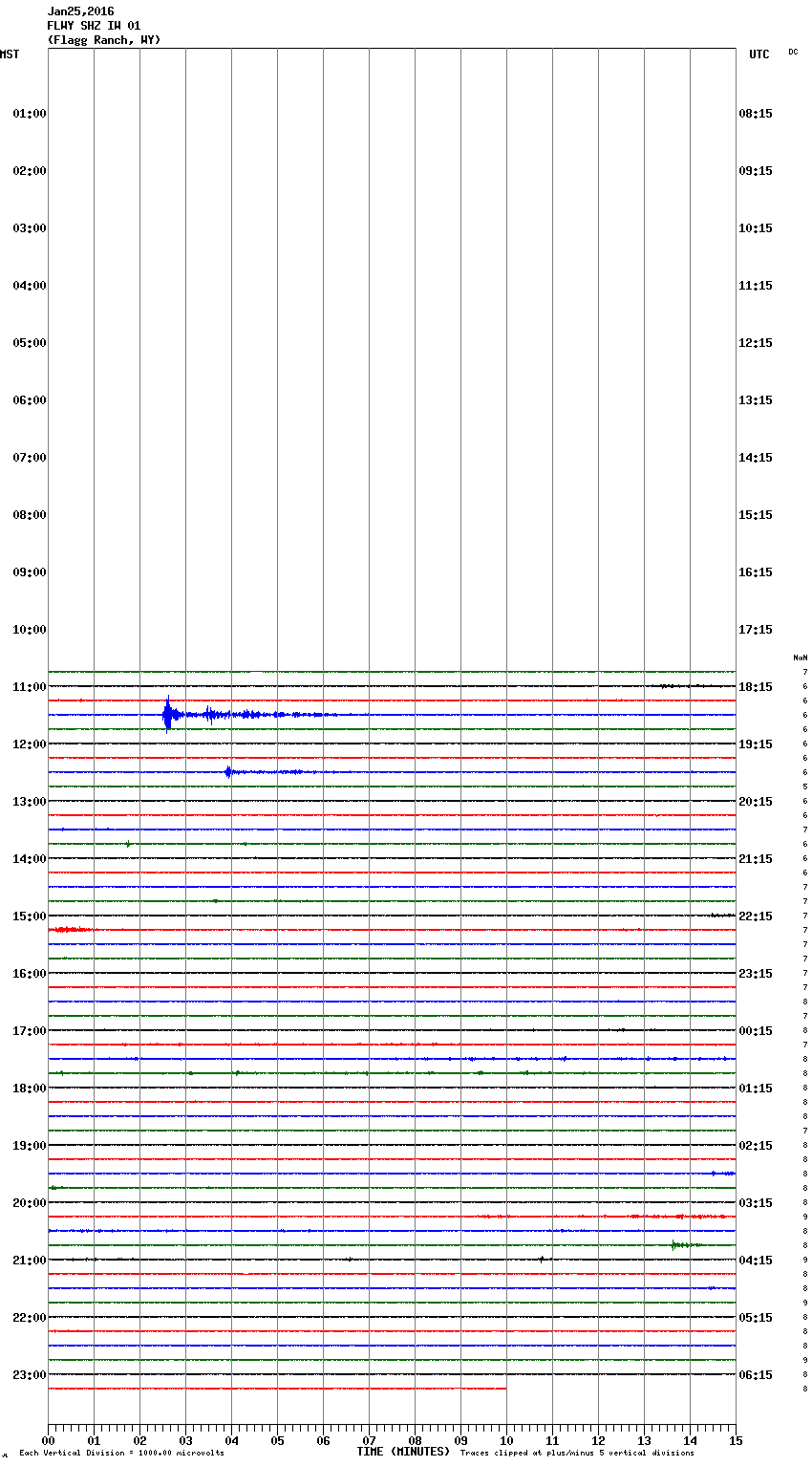Click the UTC time label "08:15"
This screenshot has width=812, height=1466.
pos(756,114)
